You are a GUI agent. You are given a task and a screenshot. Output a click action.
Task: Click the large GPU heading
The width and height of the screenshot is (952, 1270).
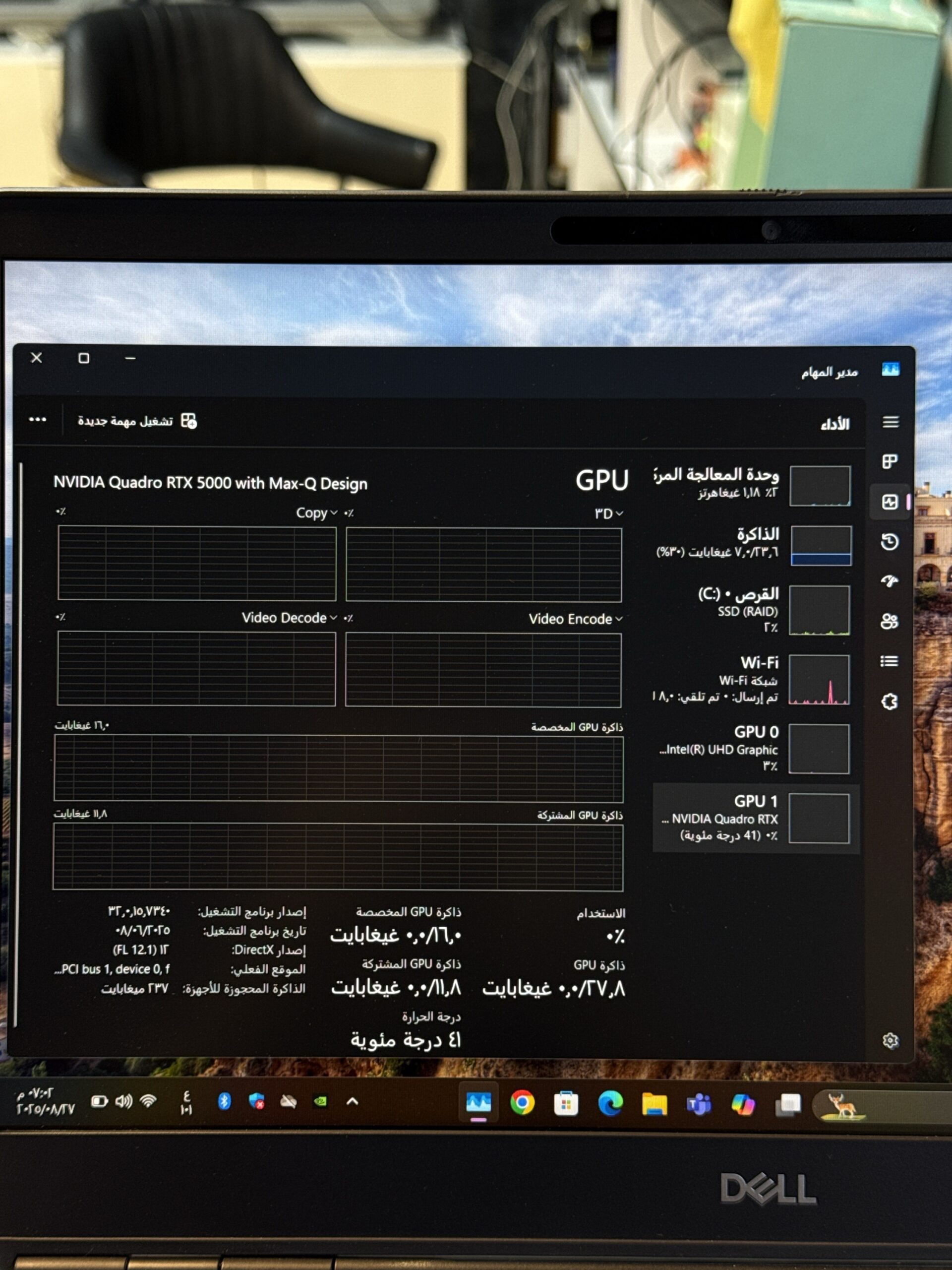click(602, 480)
